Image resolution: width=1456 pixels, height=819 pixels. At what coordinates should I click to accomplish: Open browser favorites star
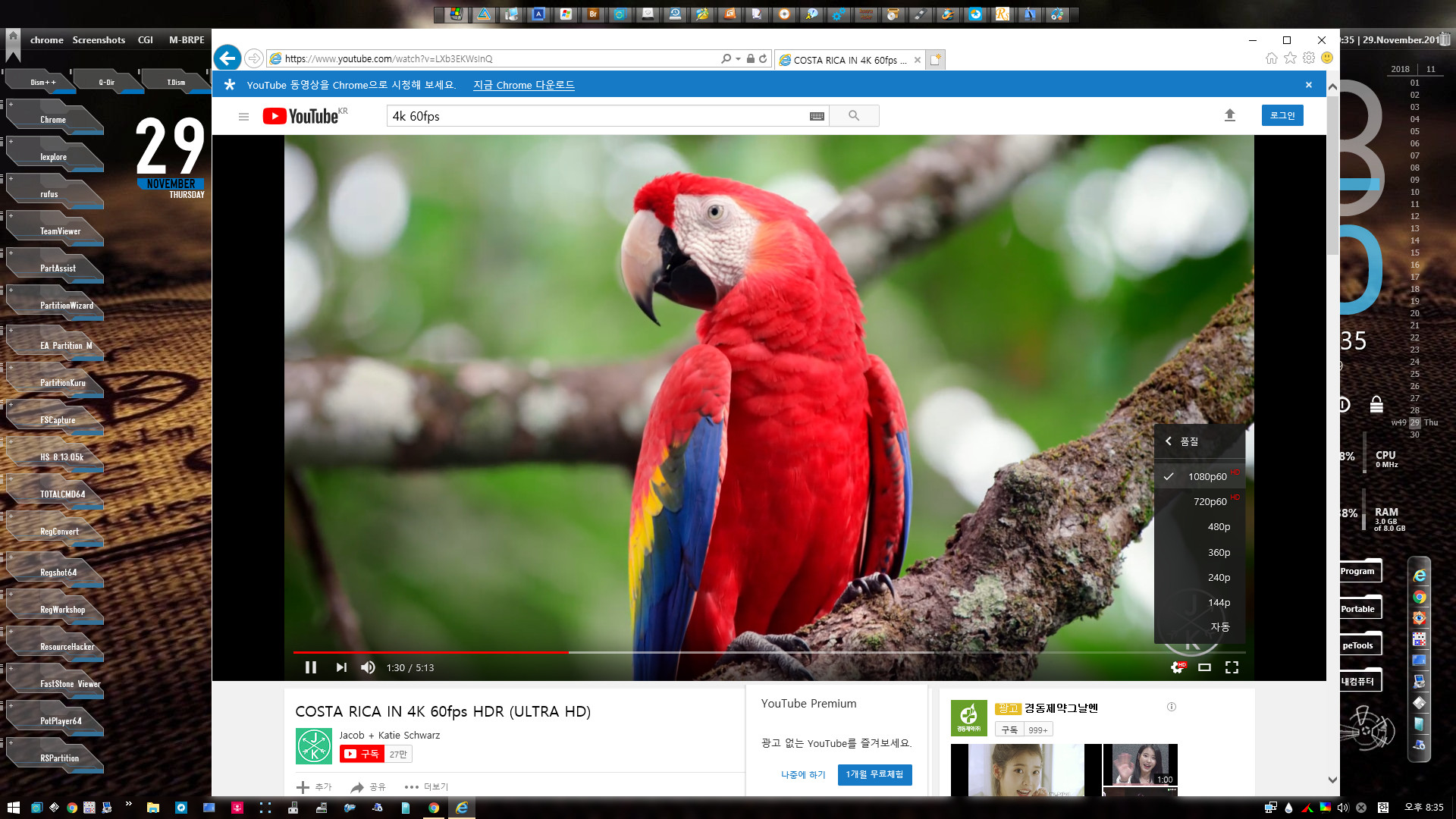point(1290,58)
